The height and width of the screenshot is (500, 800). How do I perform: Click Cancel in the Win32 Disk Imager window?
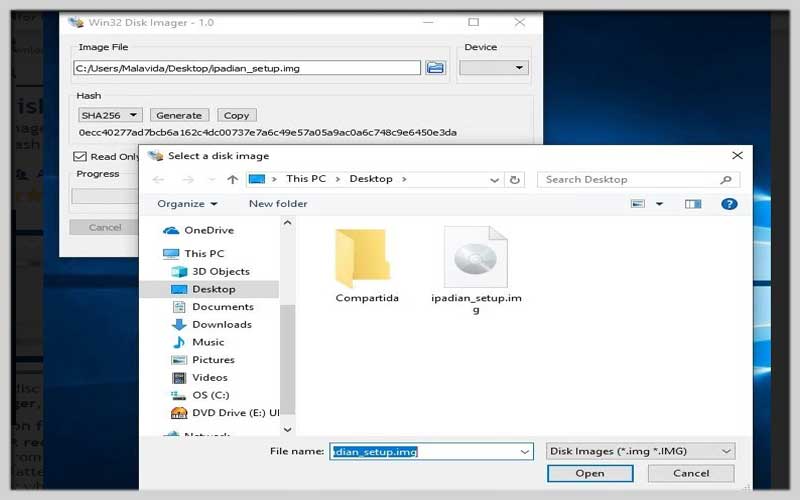click(104, 227)
